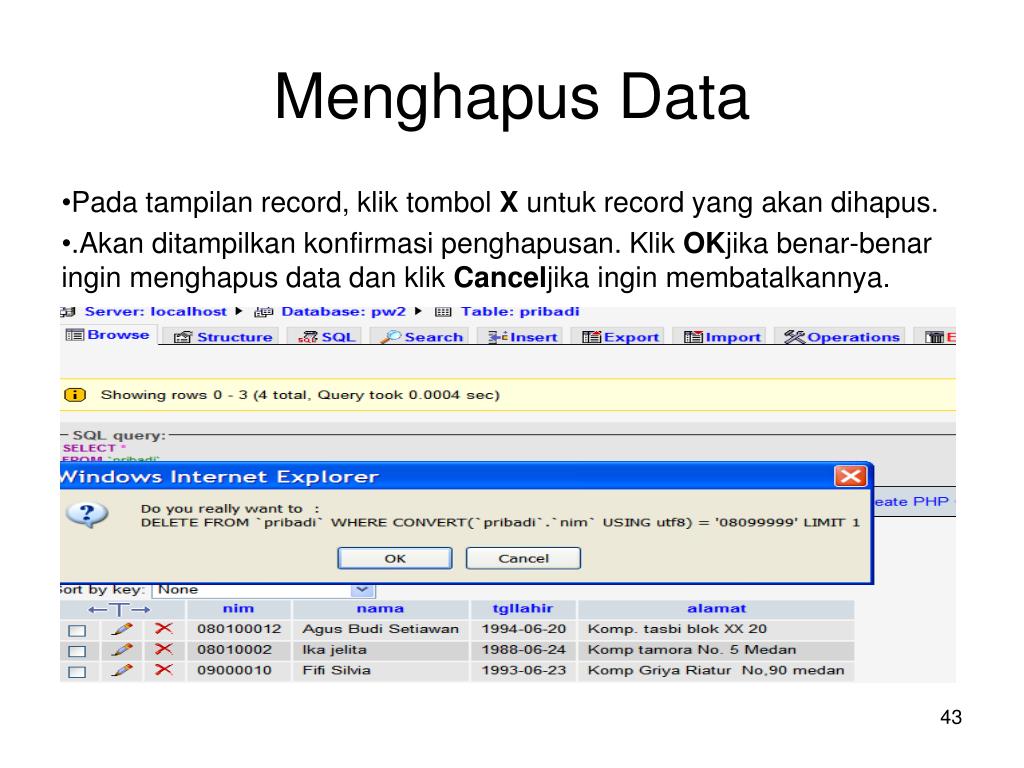
Task: Click the nim value 09000010
Action: [x=234, y=670]
